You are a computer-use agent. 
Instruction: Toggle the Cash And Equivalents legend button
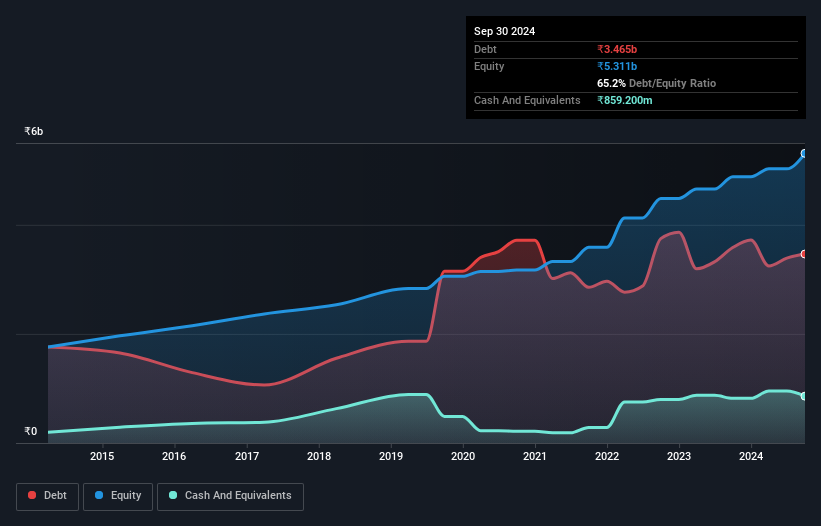[x=230, y=496]
